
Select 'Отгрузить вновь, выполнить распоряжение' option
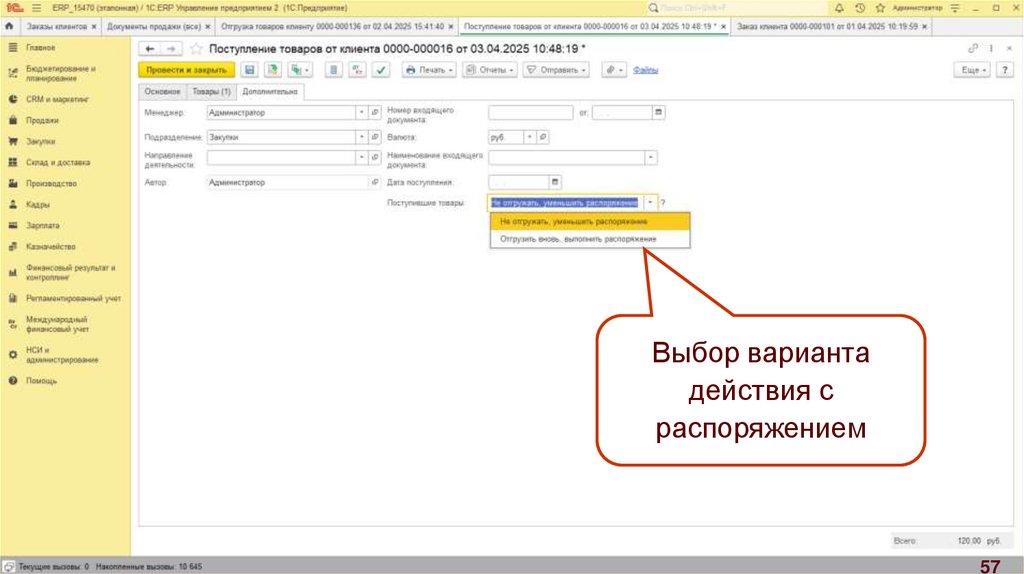point(590,239)
